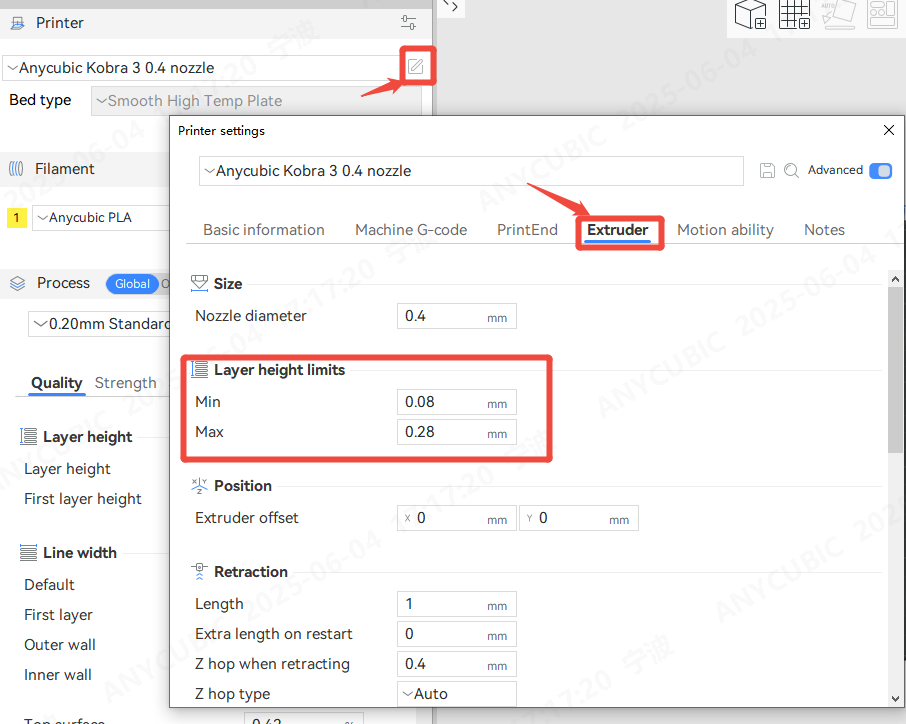Click the Z hop when retracting field

click(456, 664)
